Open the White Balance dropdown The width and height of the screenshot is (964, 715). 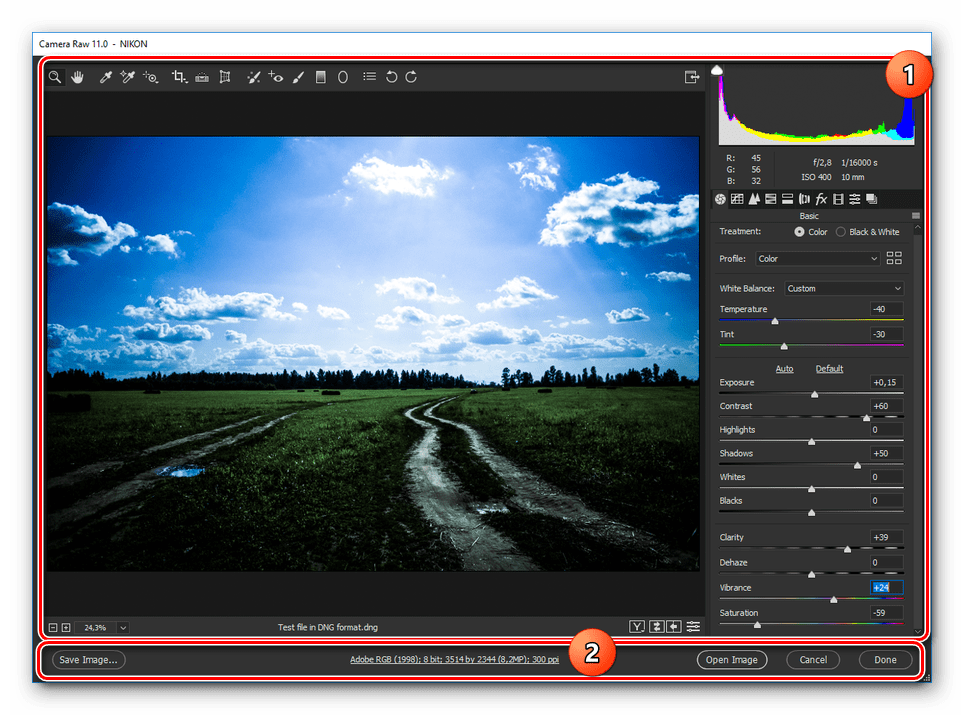[x=843, y=288]
